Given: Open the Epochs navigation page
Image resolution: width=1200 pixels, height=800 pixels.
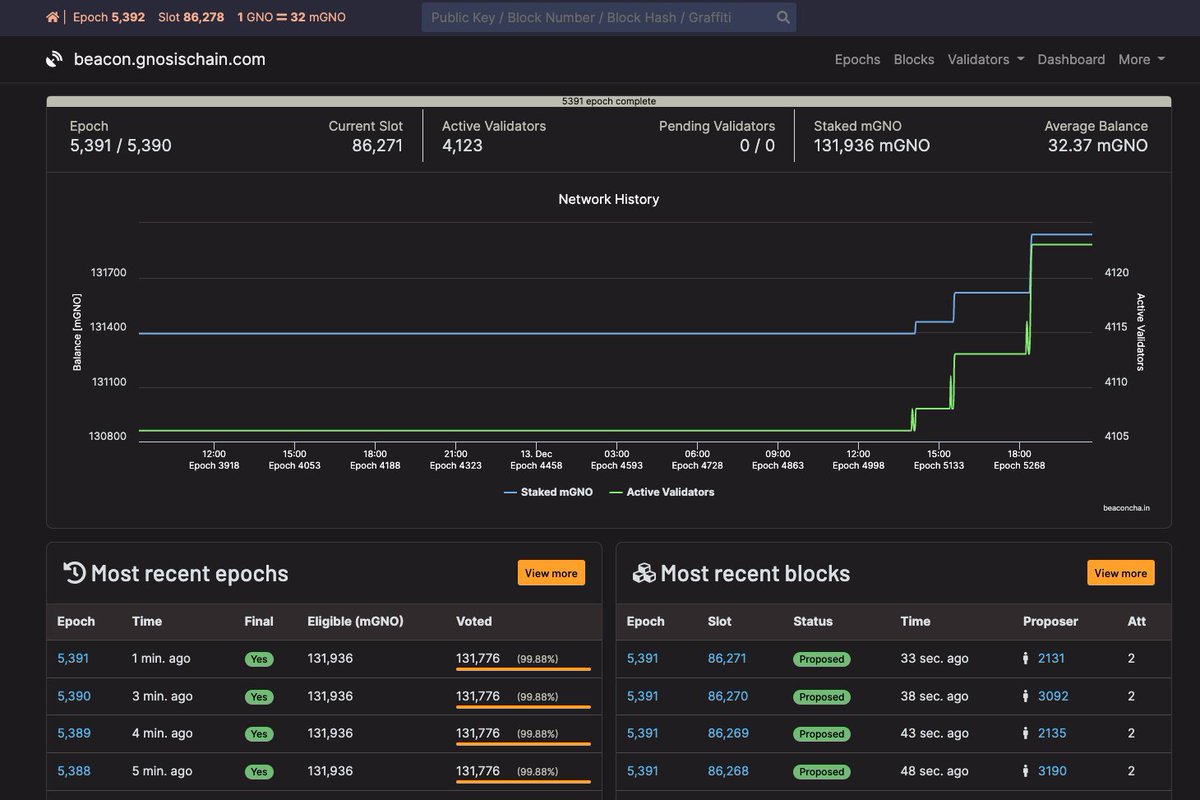Looking at the screenshot, I should click(x=857, y=59).
